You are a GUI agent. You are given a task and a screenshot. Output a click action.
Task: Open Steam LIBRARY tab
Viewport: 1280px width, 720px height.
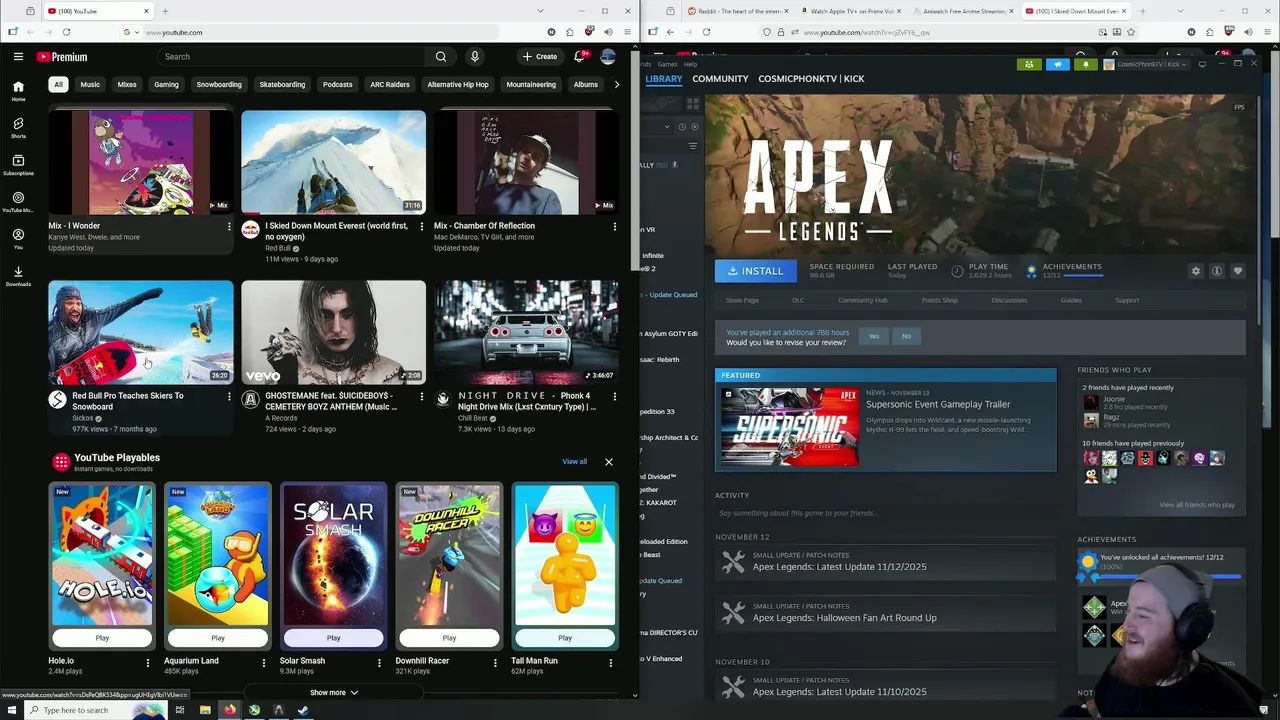(663, 79)
